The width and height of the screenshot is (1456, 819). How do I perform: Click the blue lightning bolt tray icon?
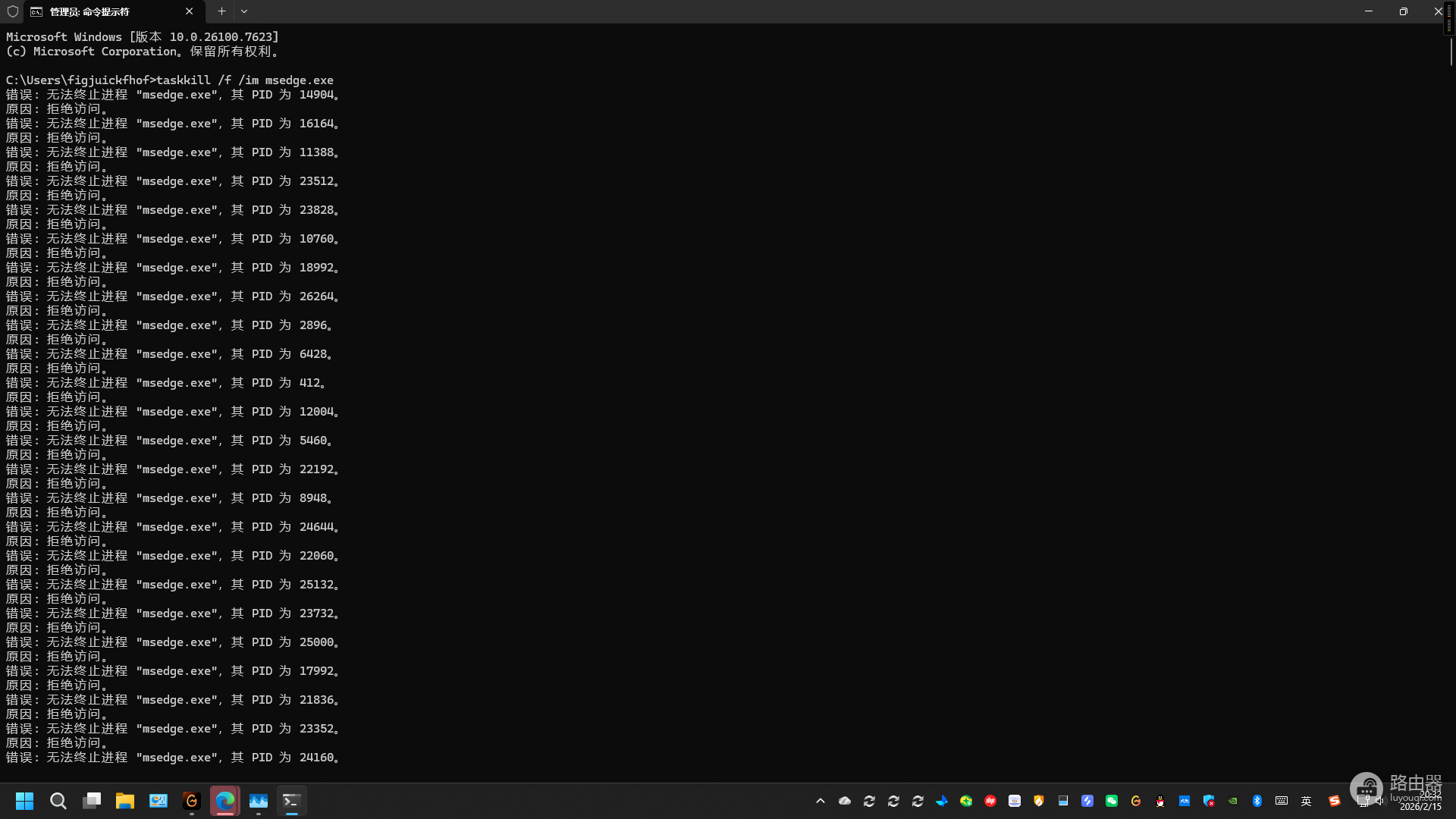(1087, 801)
